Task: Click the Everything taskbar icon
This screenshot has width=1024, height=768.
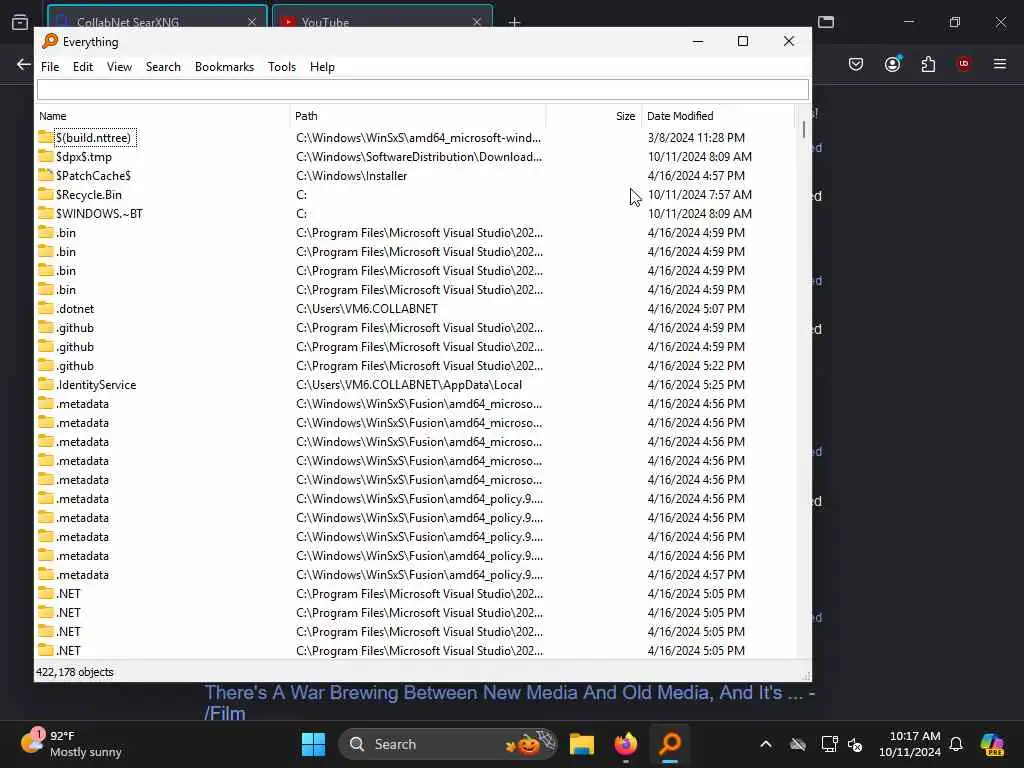Action: click(x=670, y=744)
